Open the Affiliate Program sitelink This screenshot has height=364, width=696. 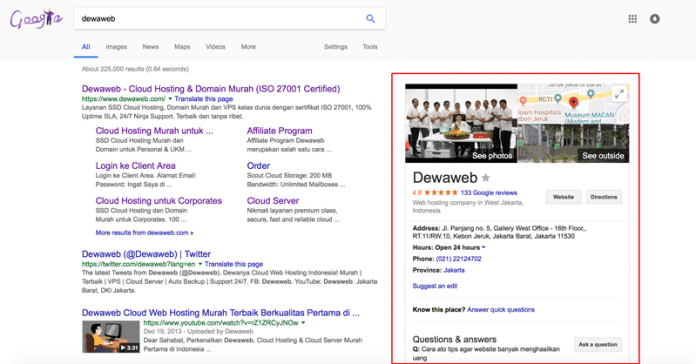point(280,131)
